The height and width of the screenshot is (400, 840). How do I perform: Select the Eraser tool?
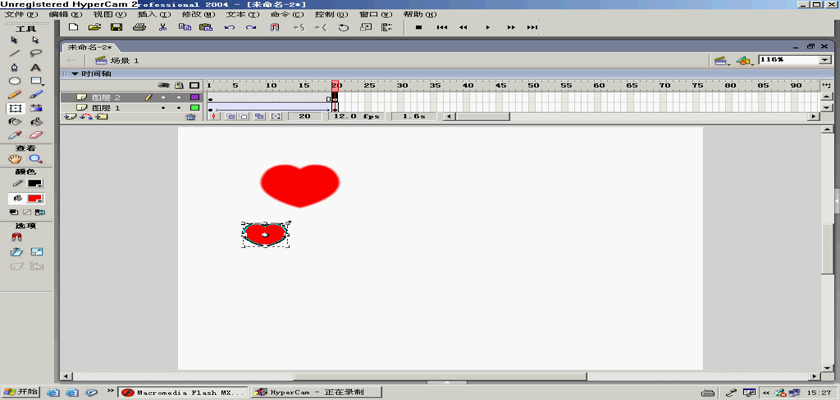click(x=35, y=135)
